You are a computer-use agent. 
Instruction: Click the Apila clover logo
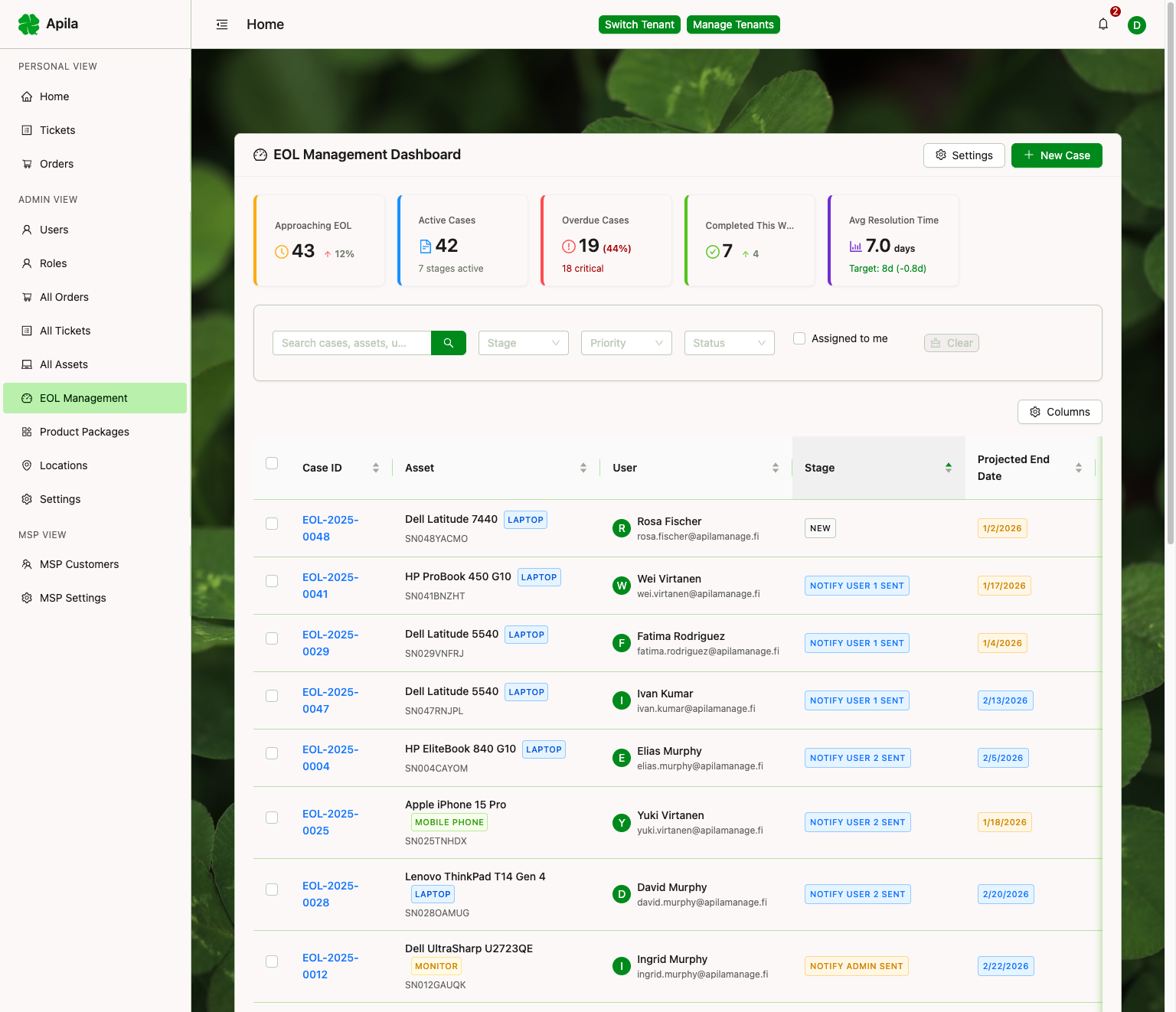click(x=28, y=24)
